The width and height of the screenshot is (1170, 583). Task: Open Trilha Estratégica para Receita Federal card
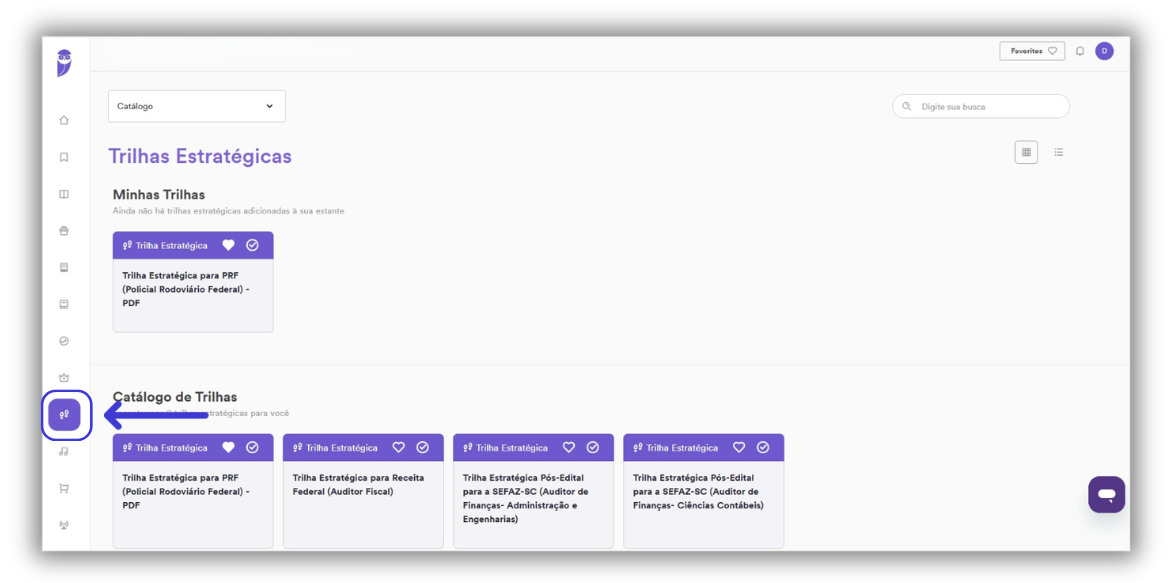tap(363, 491)
